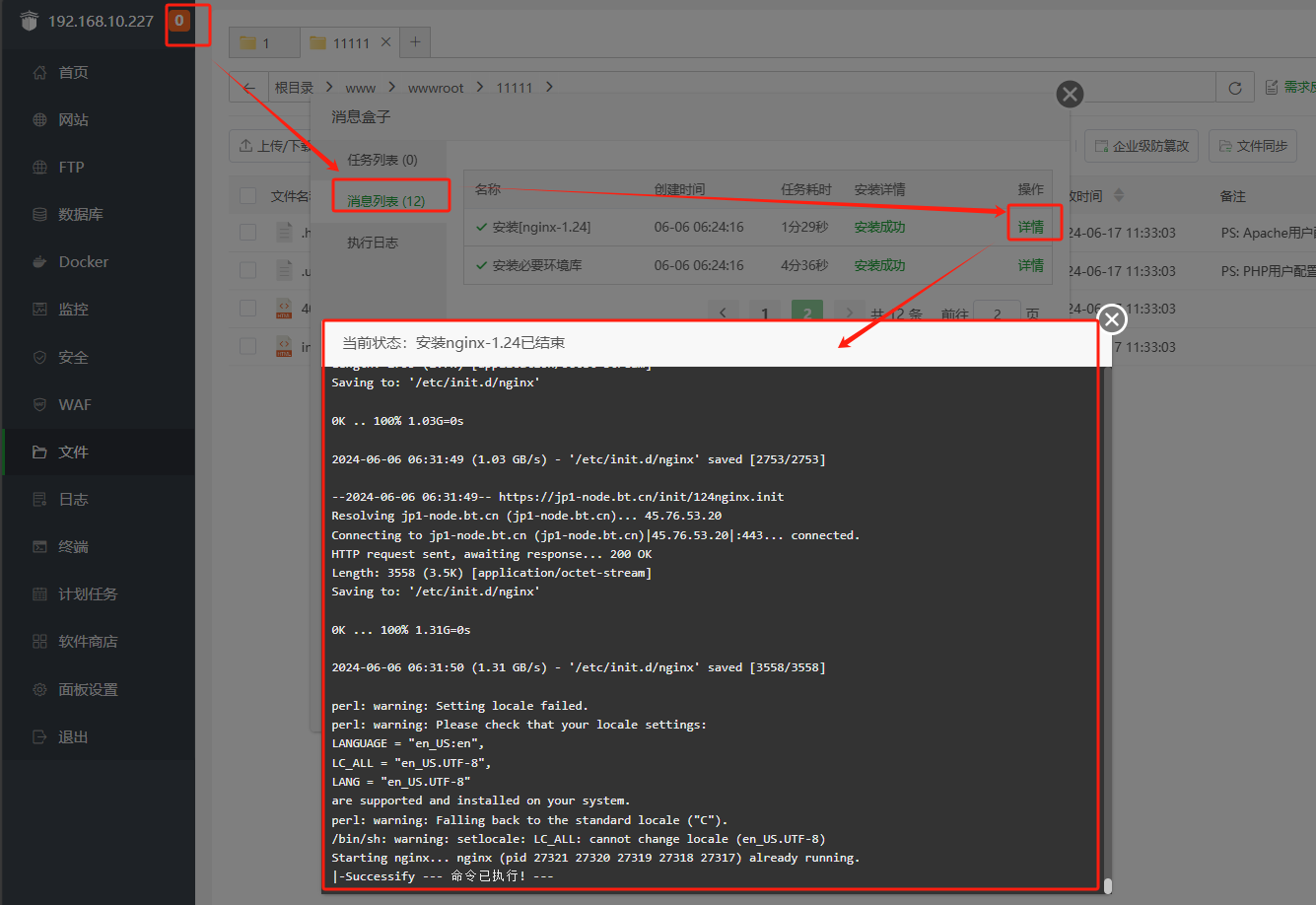The height and width of the screenshot is (905, 1316).
Task: Click the panel logo next to the IP
Action: tap(29, 21)
